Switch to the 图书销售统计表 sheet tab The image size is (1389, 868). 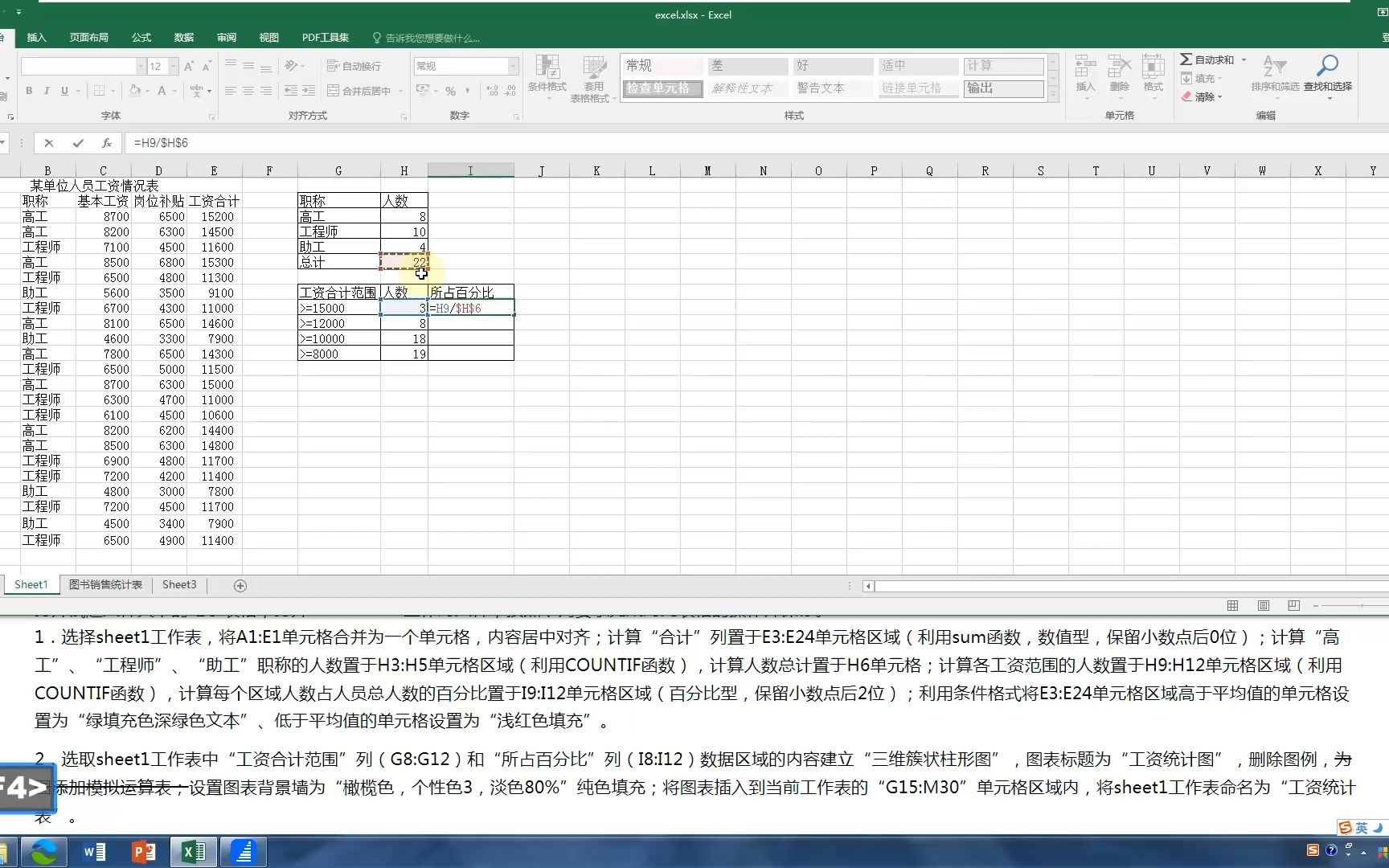105,585
